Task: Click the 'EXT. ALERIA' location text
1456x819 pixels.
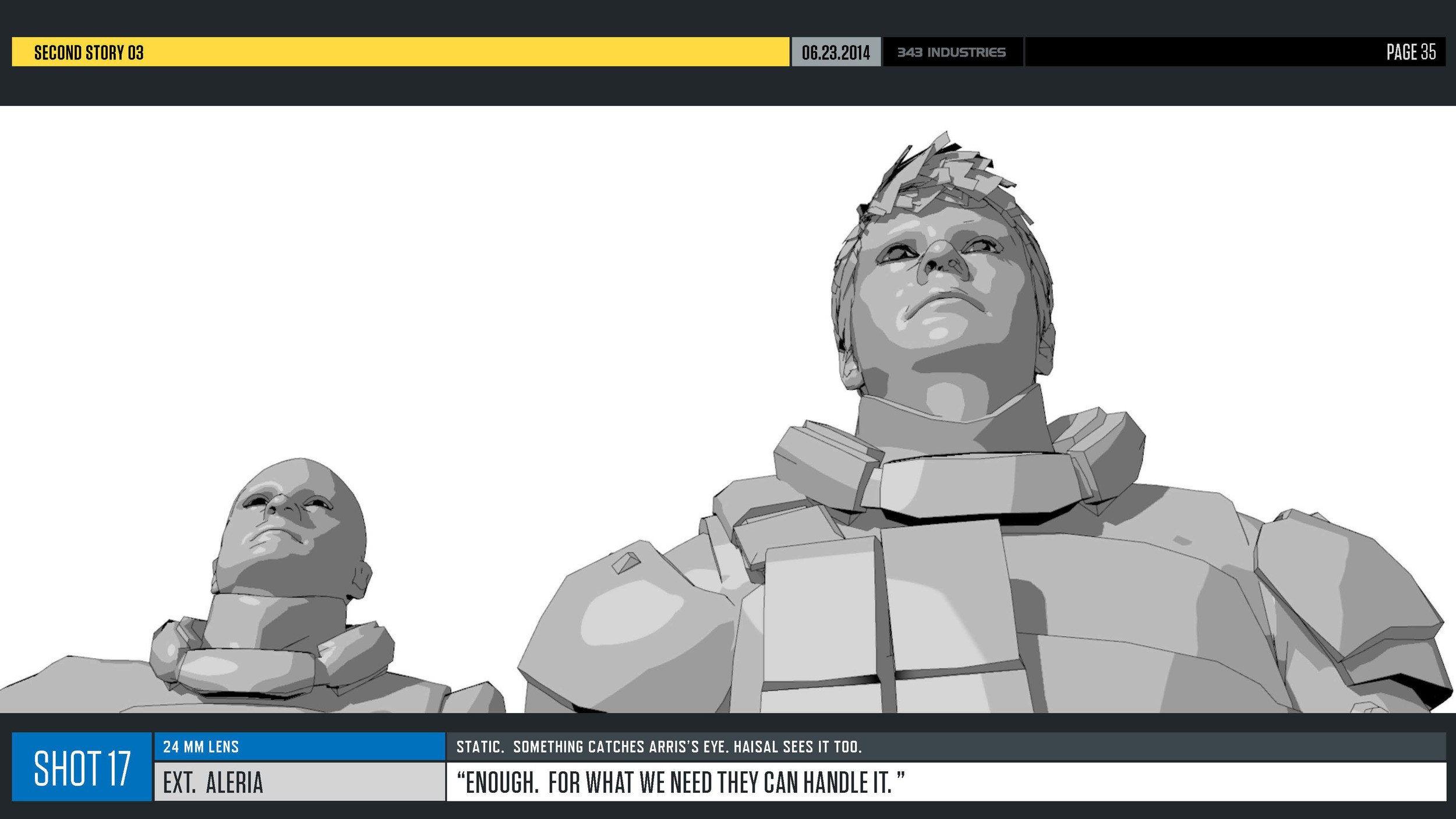Action: [x=213, y=782]
